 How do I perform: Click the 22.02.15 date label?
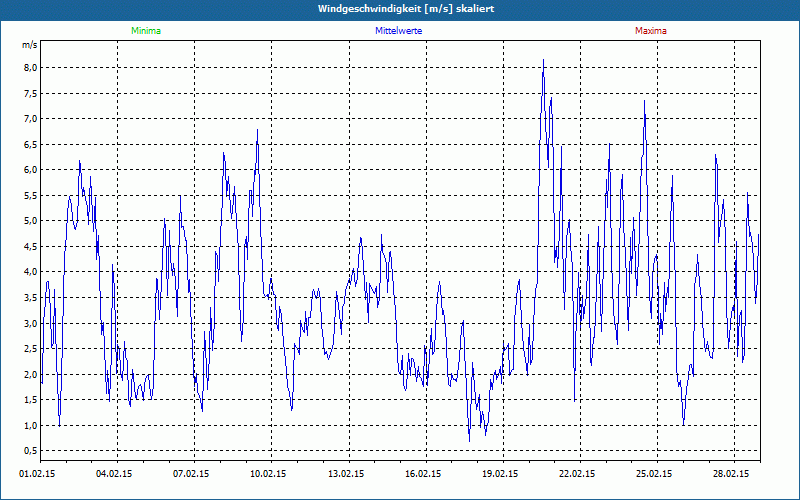(577, 474)
